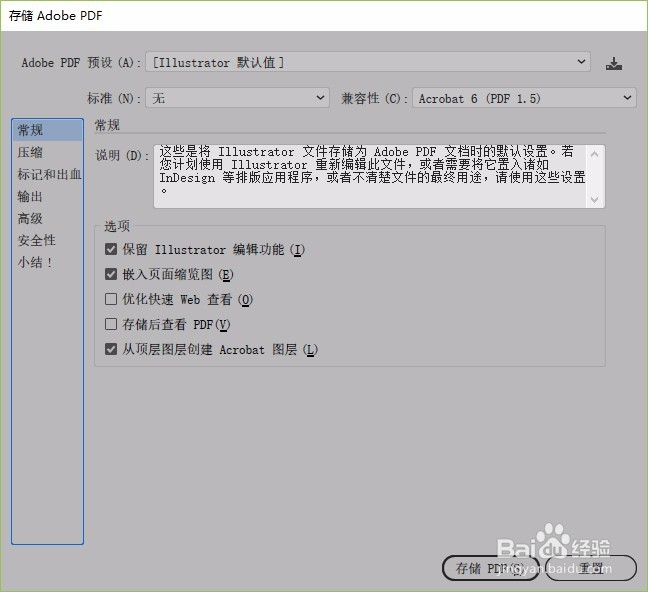Click the save PDF preset icon
The width and height of the screenshot is (648, 592).
614,64
